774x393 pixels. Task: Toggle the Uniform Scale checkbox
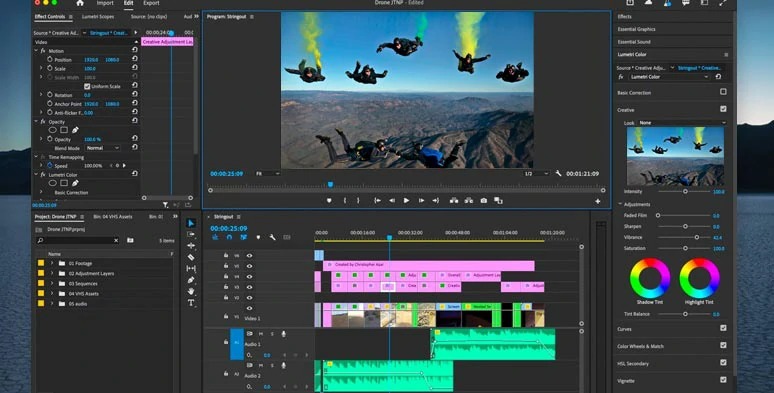pos(87,86)
